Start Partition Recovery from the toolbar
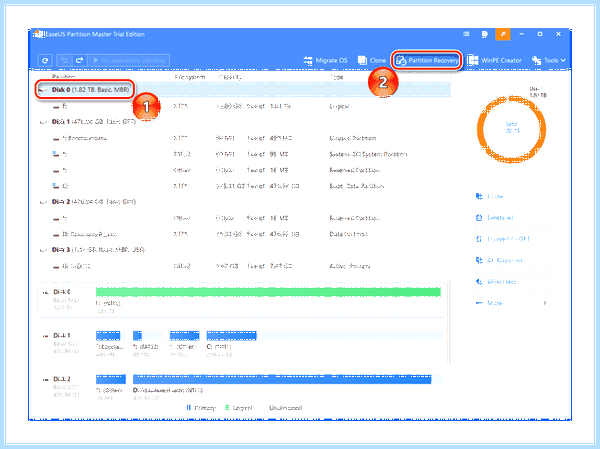 pos(426,60)
